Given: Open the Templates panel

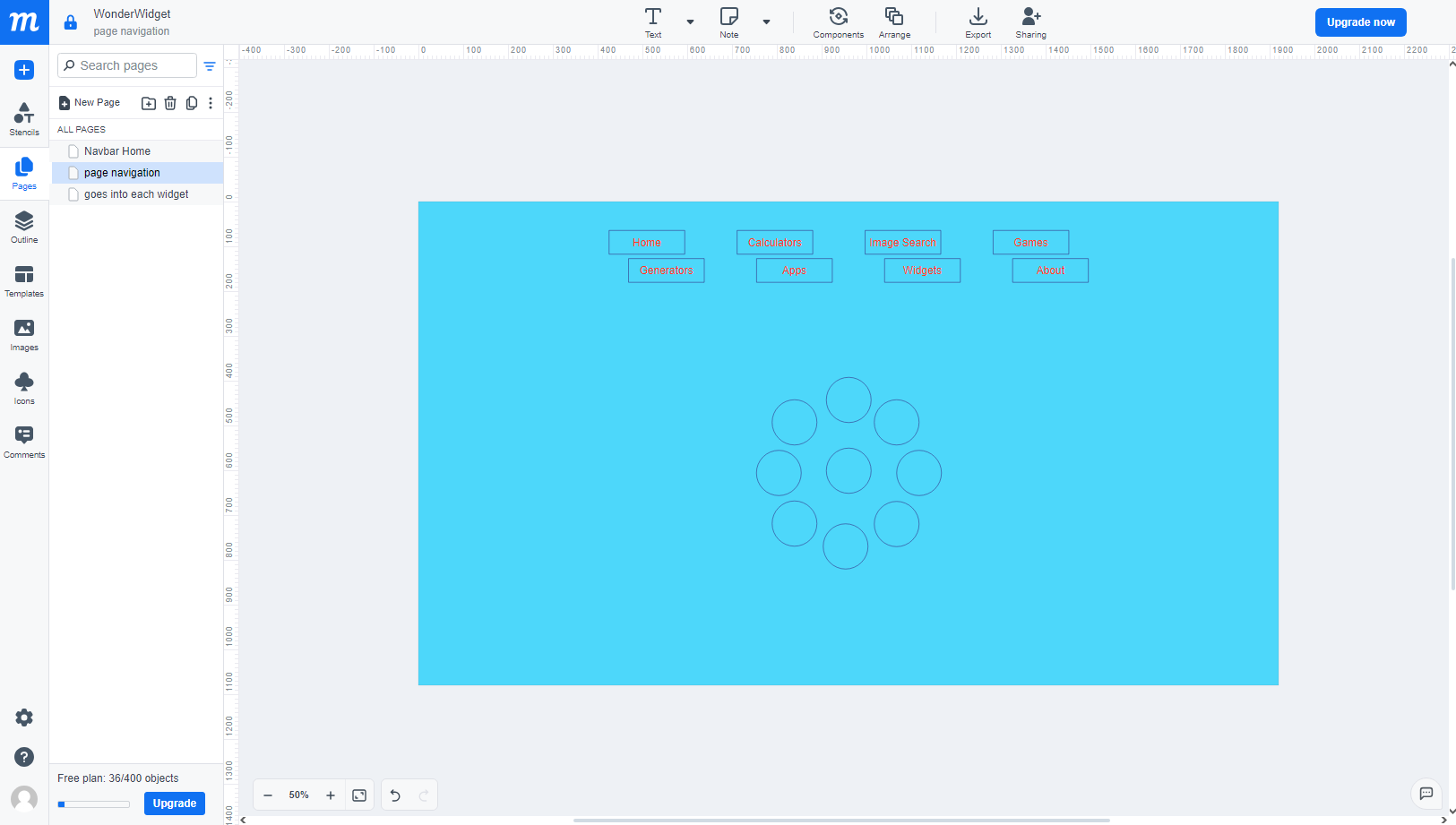Looking at the screenshot, I should (x=24, y=280).
